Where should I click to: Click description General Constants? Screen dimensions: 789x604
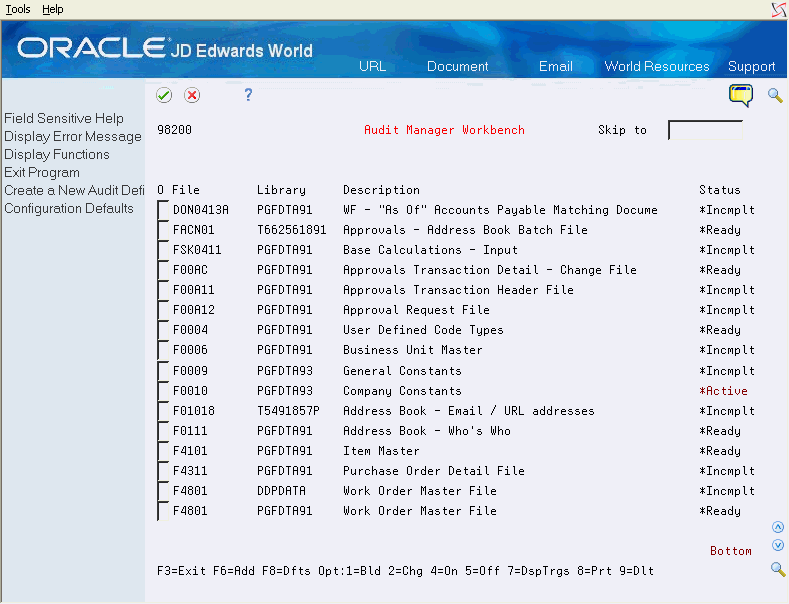click(402, 371)
